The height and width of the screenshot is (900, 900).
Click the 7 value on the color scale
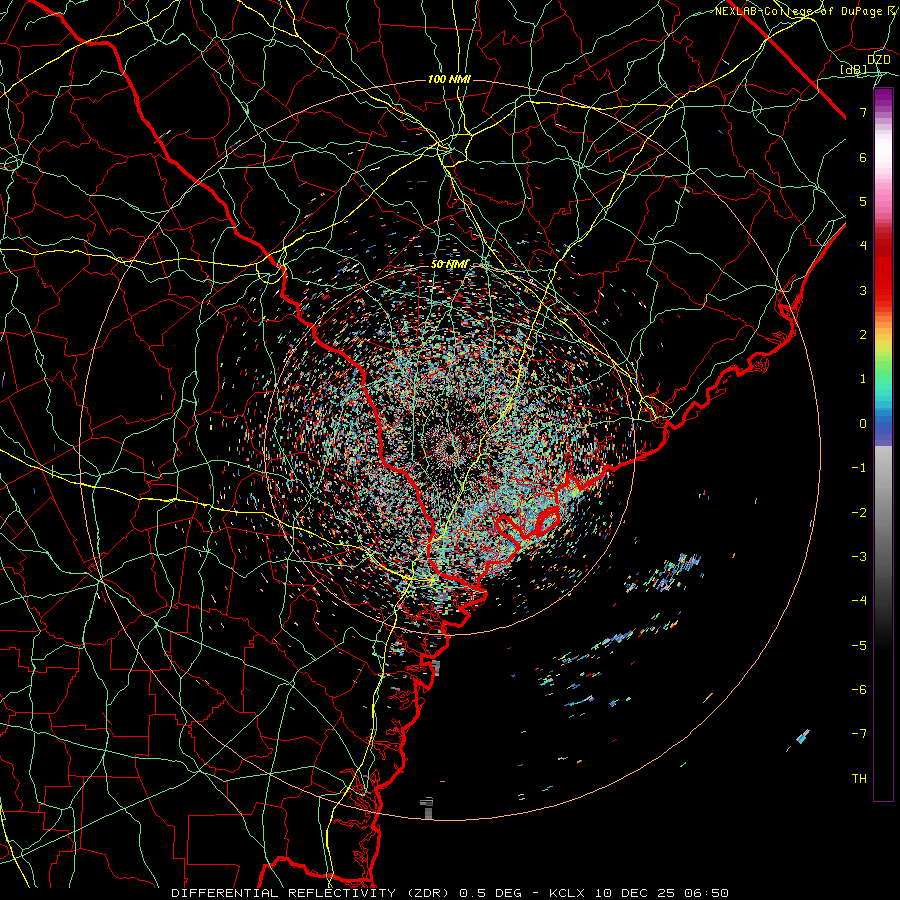[863, 112]
